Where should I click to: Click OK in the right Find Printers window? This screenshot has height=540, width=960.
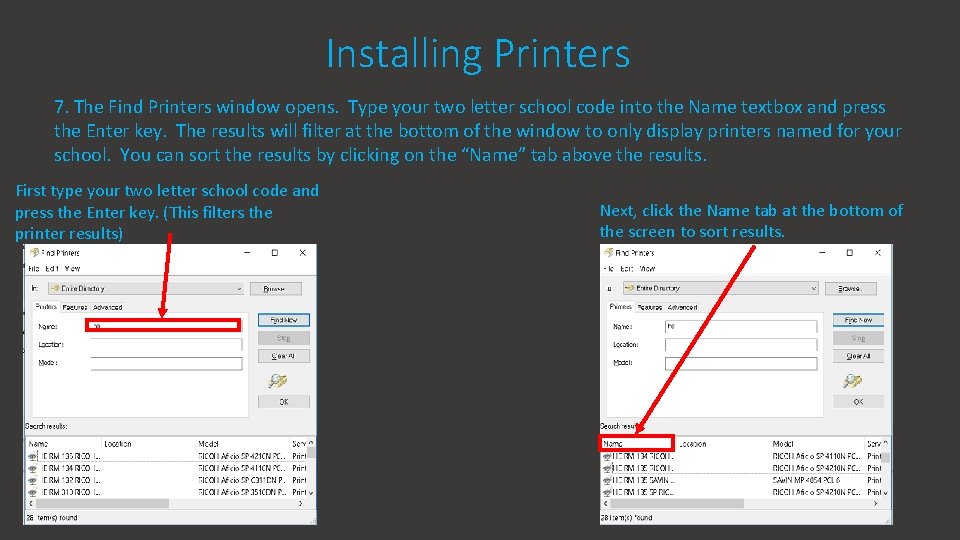[858, 402]
